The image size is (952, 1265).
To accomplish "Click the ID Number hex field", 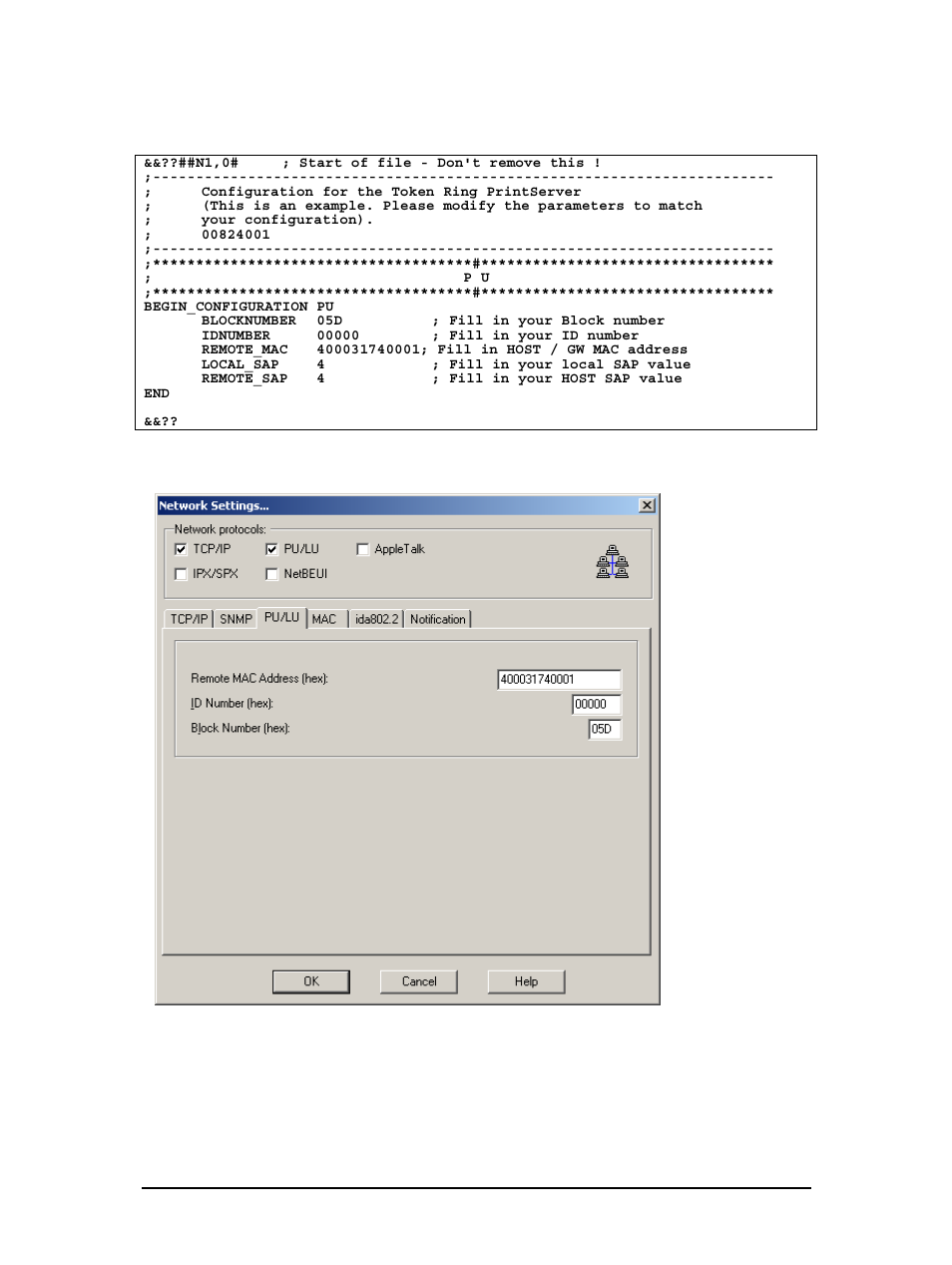I will click(x=596, y=704).
